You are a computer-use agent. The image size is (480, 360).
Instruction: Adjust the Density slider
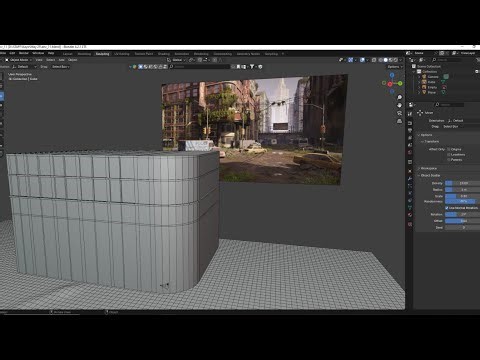tap(463, 183)
